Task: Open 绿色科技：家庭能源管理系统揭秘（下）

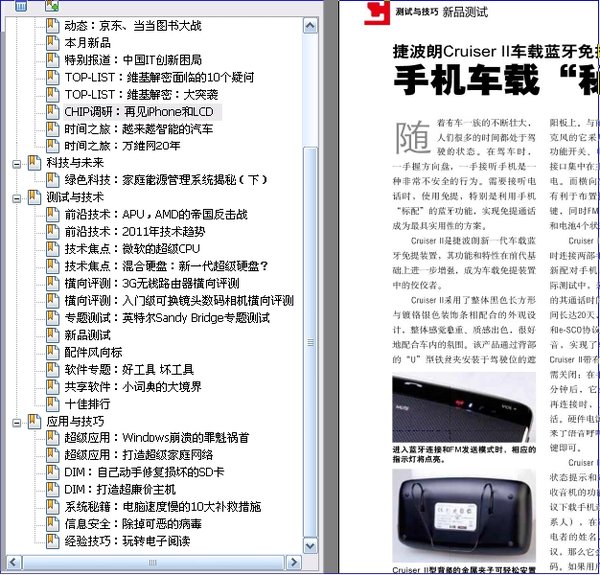Action: (x=166, y=180)
